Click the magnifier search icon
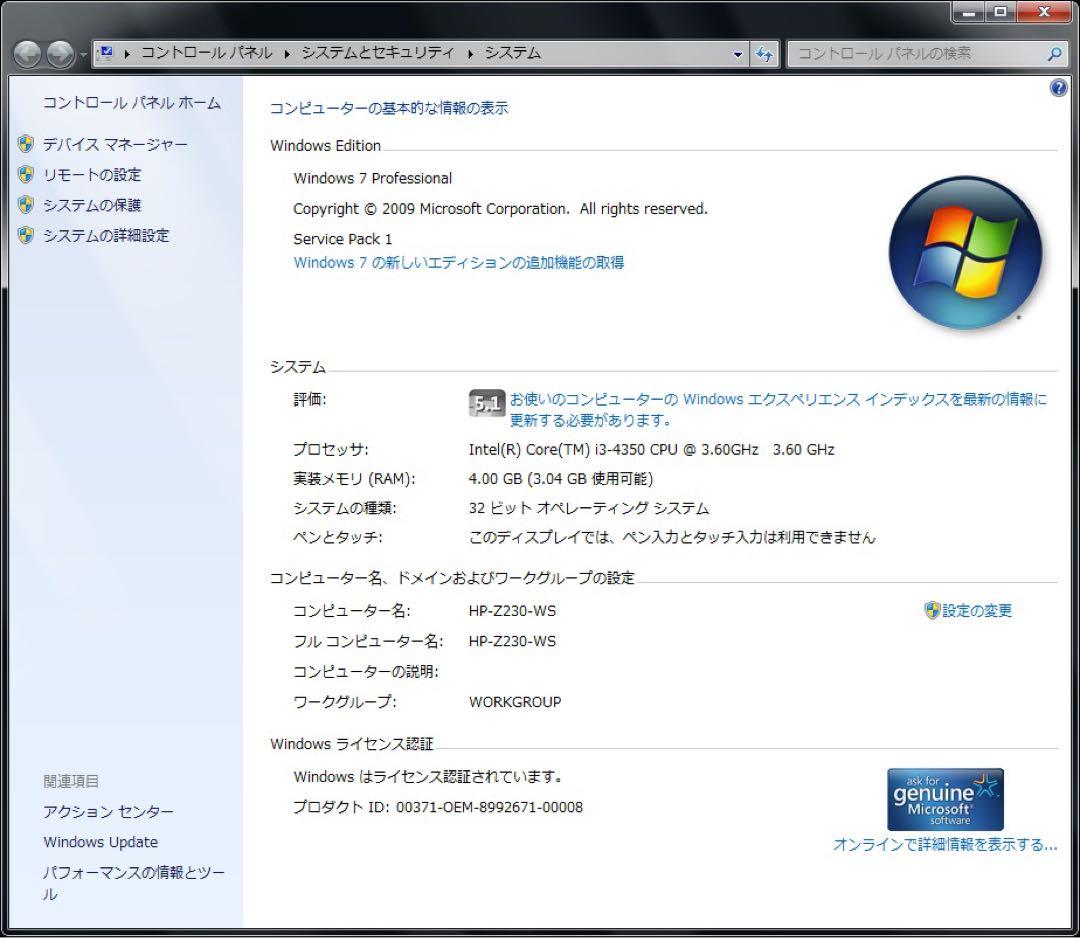This screenshot has width=1080, height=938. coord(1054,54)
